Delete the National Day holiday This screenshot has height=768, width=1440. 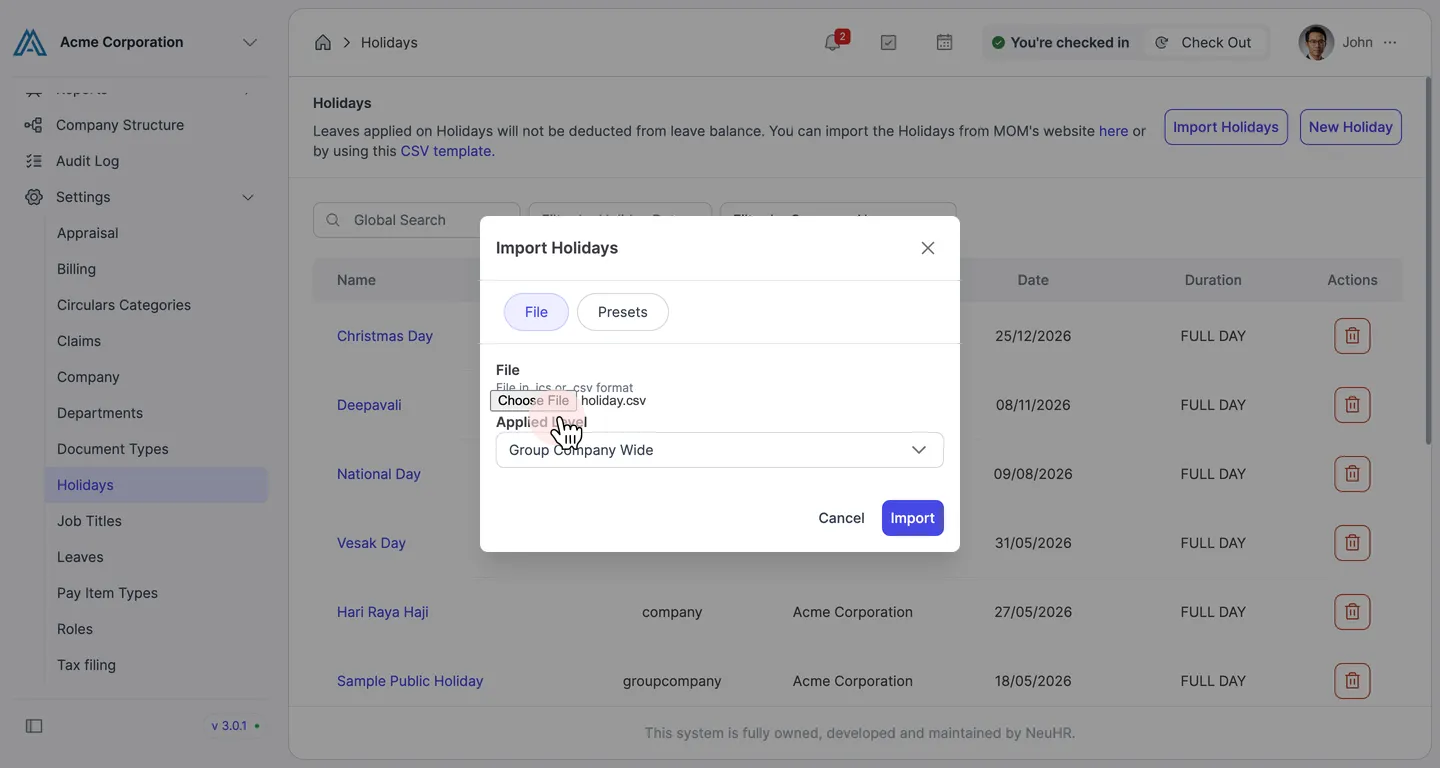pyautogui.click(x=1352, y=474)
